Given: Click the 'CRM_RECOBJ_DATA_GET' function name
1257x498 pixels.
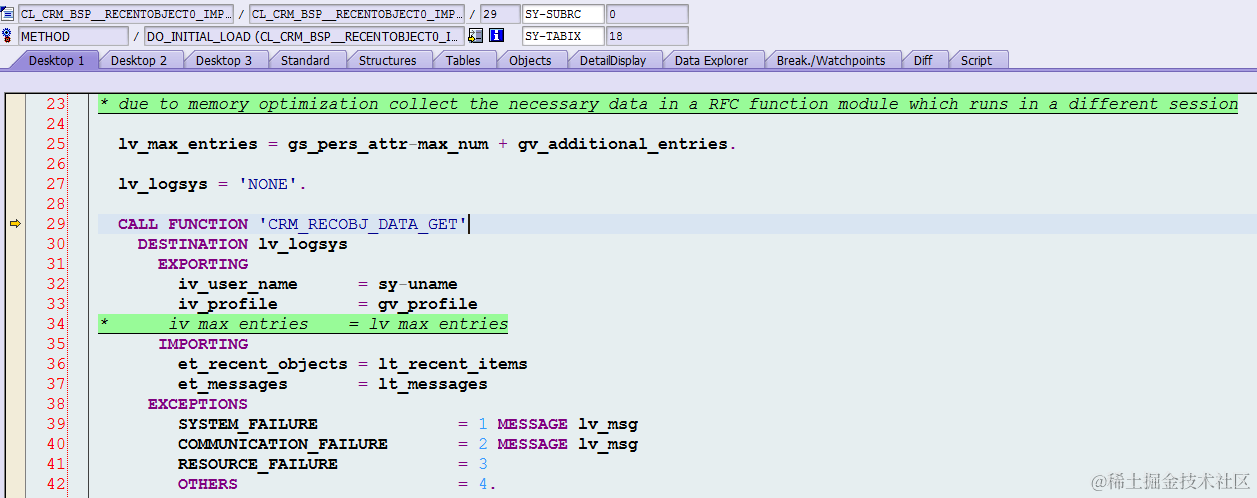Looking at the screenshot, I should [x=363, y=224].
